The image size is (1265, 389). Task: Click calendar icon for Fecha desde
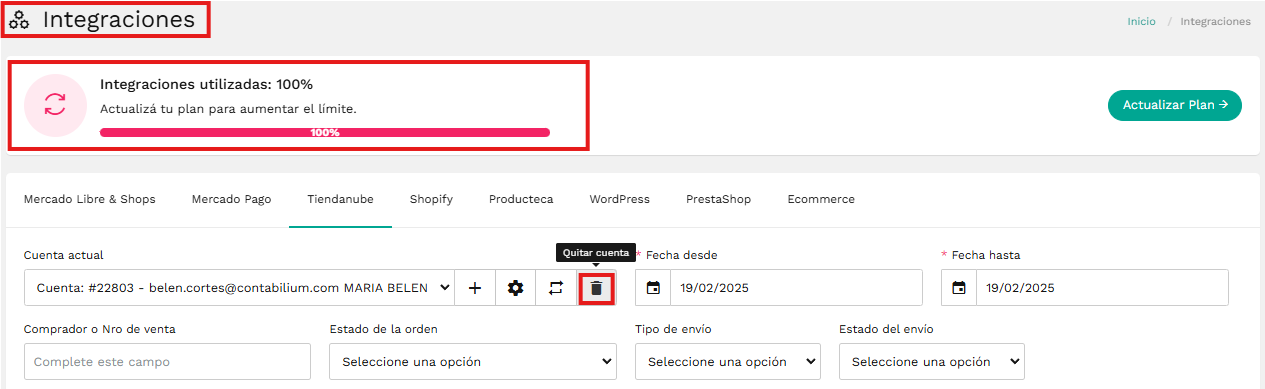[653, 288]
